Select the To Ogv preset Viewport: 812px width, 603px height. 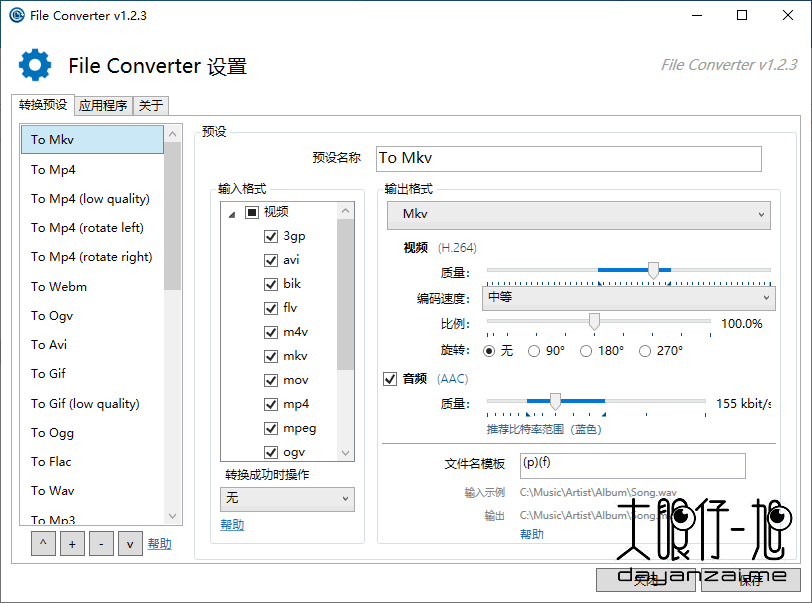pos(92,315)
